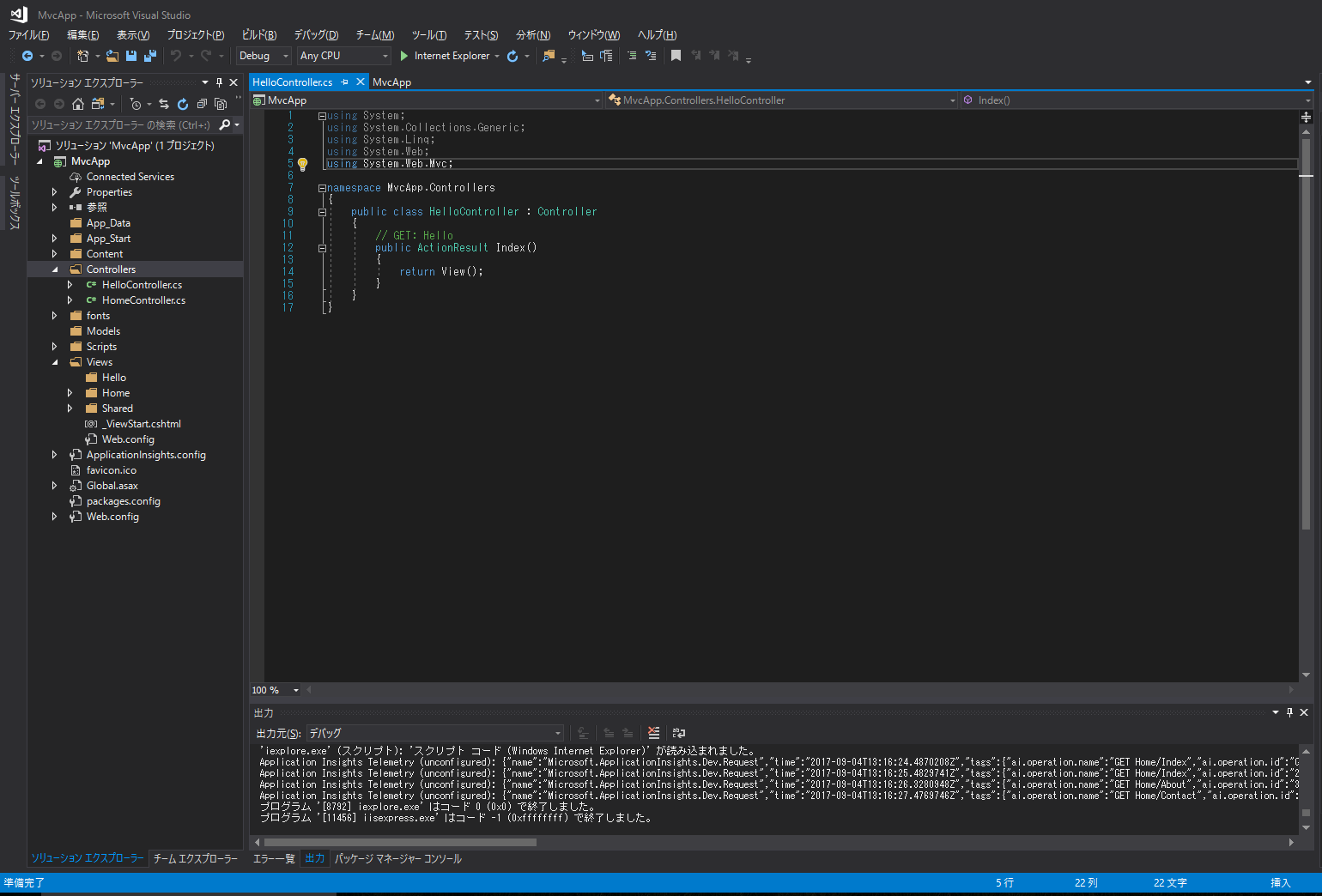Click the Collapse All icon in Solution Explorer
1322x896 pixels.
tap(202, 104)
